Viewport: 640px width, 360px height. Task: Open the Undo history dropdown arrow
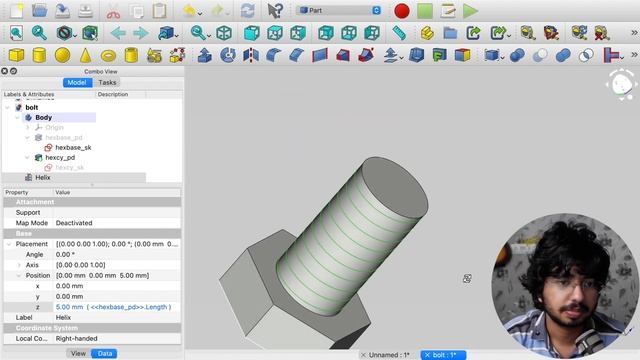(x=200, y=14)
